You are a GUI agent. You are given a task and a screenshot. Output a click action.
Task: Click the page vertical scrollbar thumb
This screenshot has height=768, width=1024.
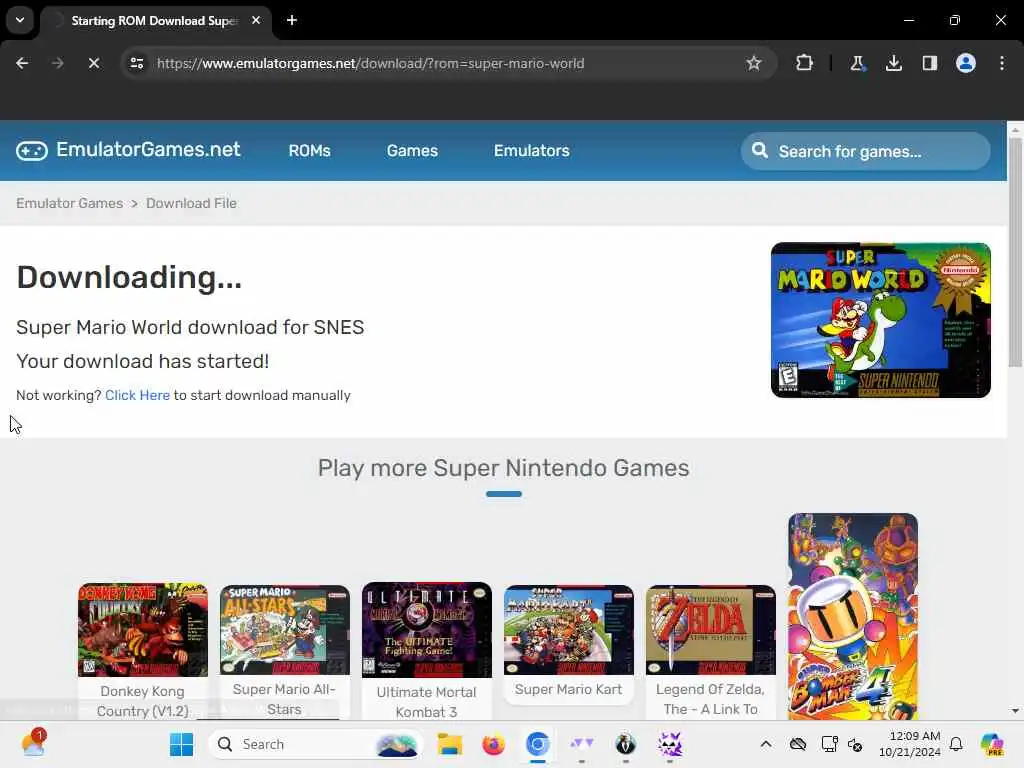[x=1015, y=251]
